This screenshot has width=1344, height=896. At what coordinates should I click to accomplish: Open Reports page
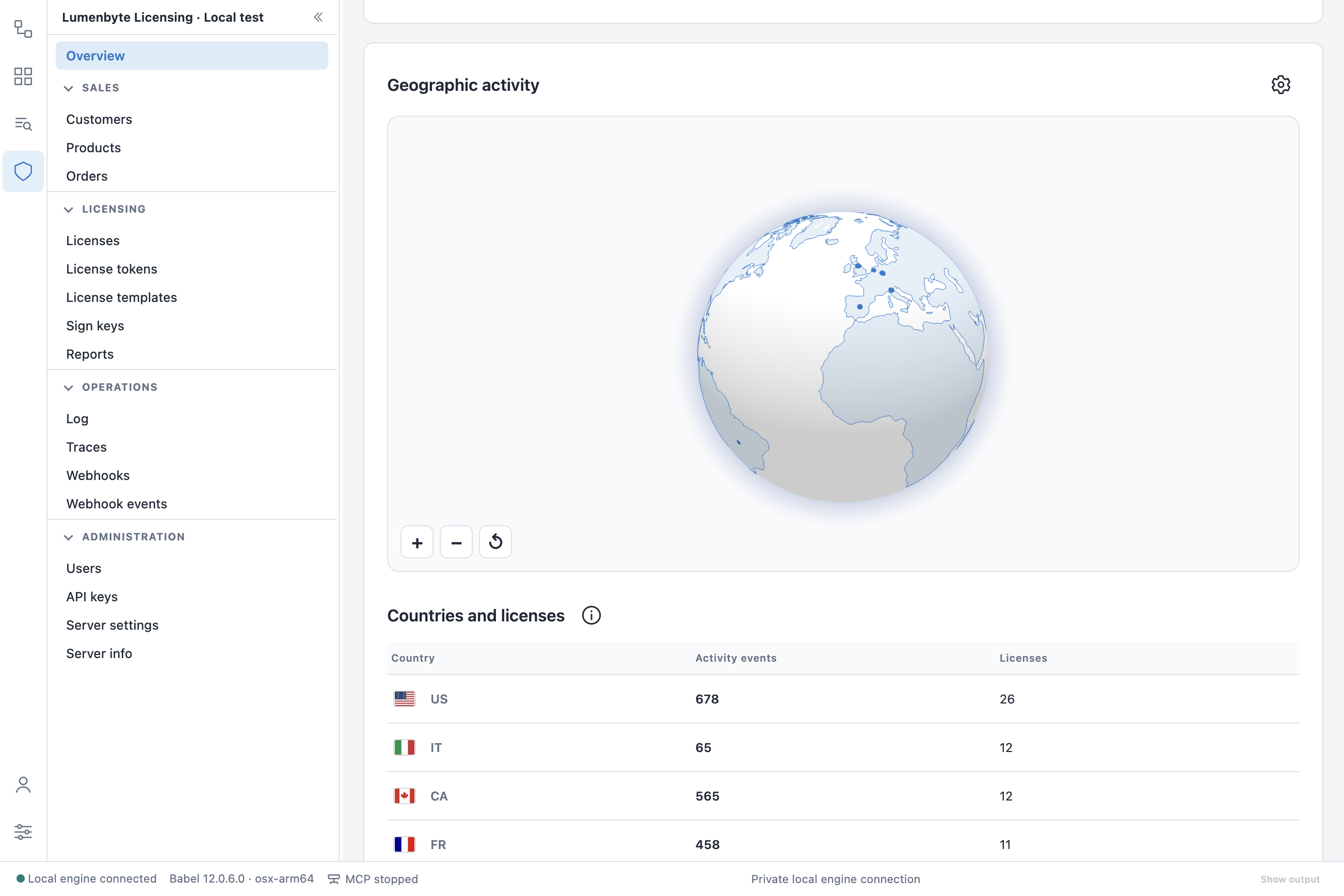pyautogui.click(x=90, y=354)
